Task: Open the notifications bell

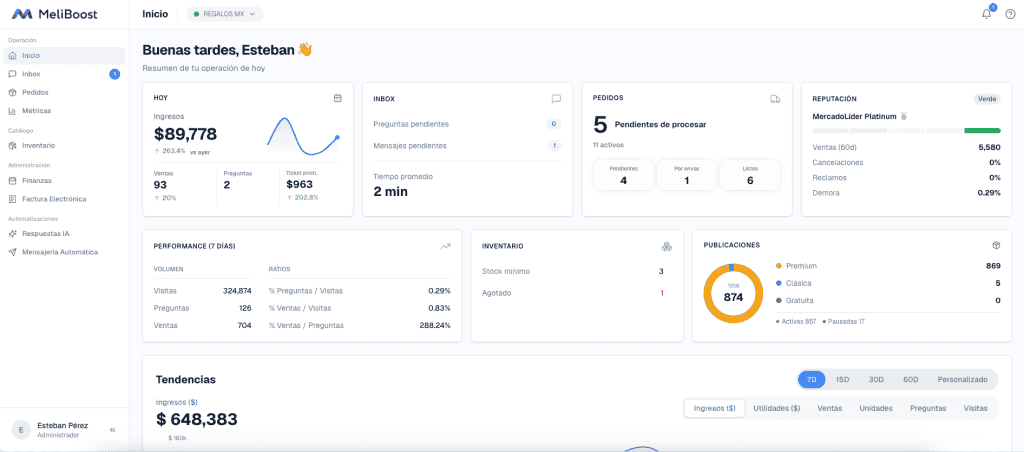Action: tap(986, 14)
